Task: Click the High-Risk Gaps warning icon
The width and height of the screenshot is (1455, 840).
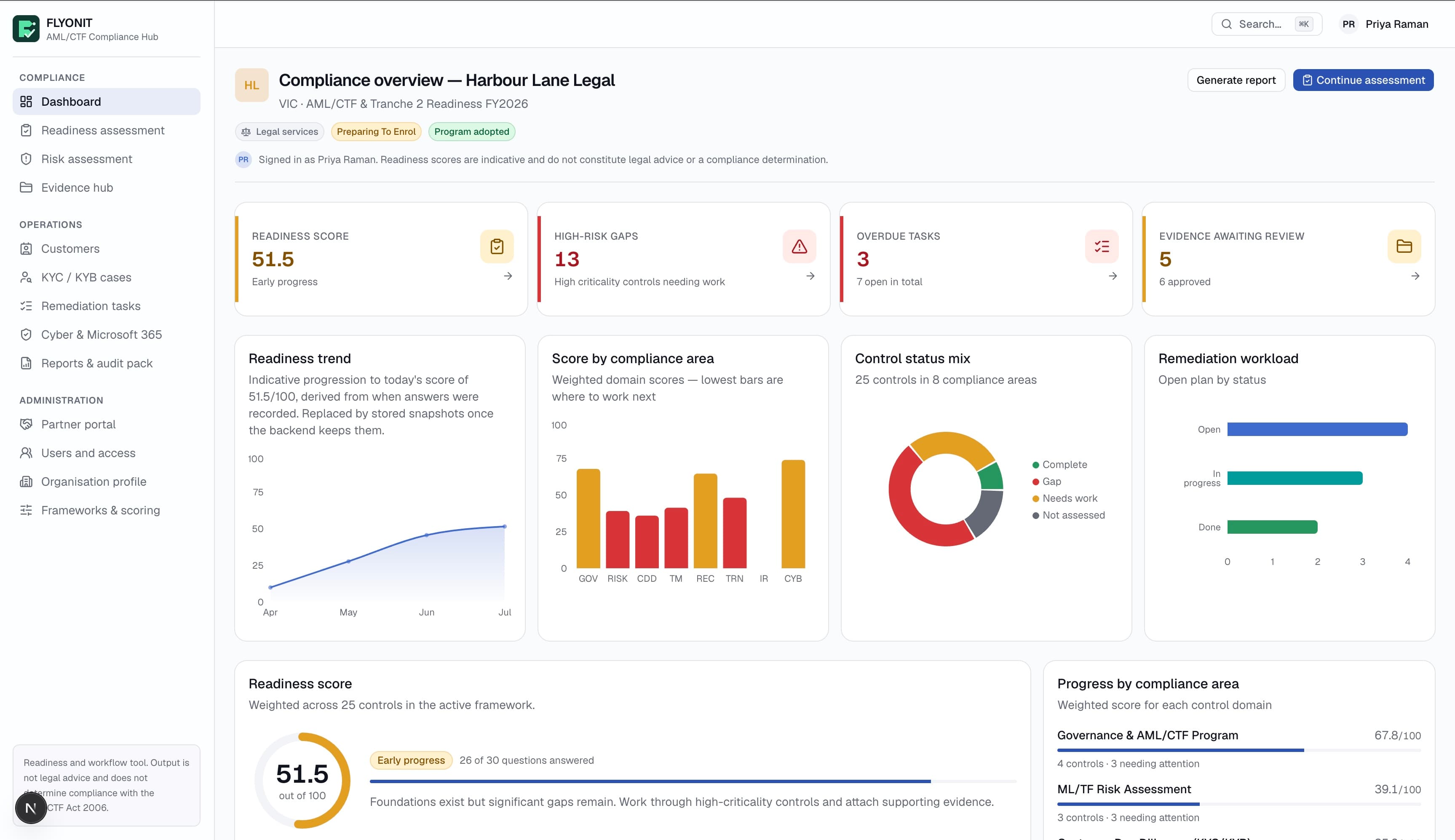Action: coord(799,246)
